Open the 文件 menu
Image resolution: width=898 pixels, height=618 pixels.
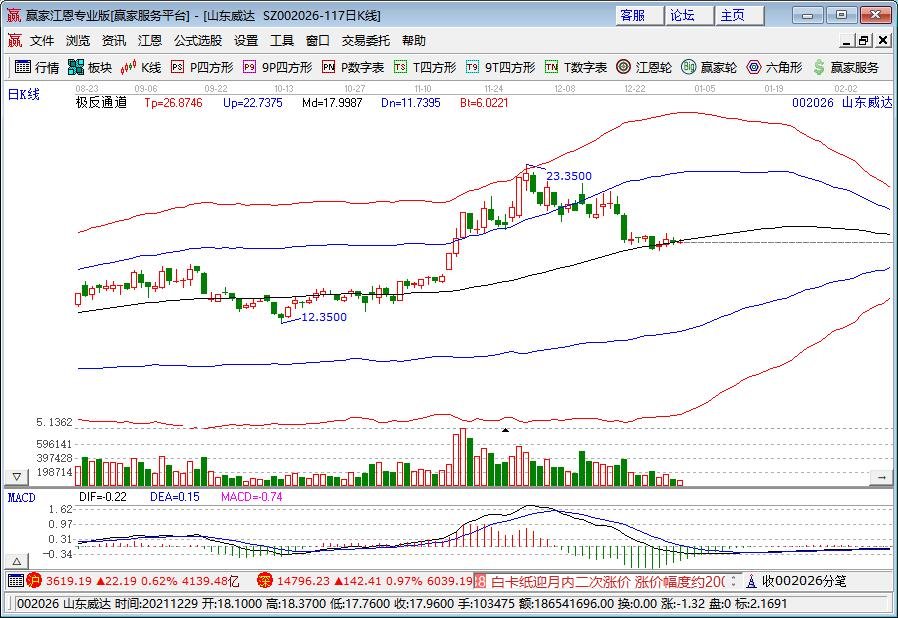(x=42, y=41)
